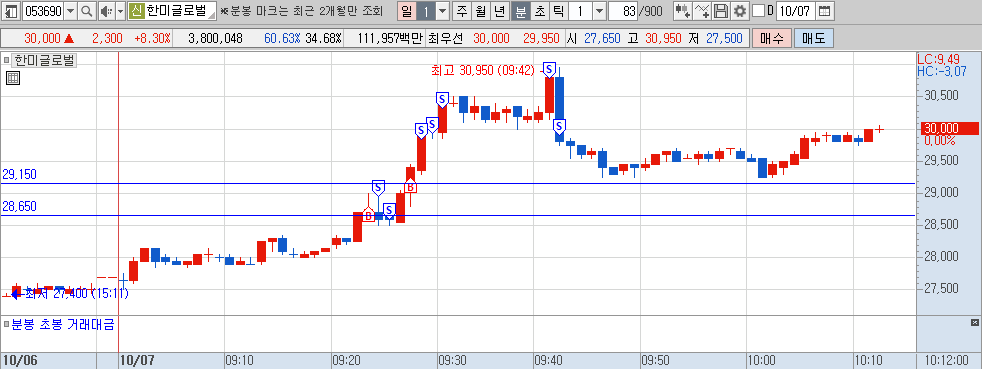Click the volume value 3,800,048

(215, 39)
